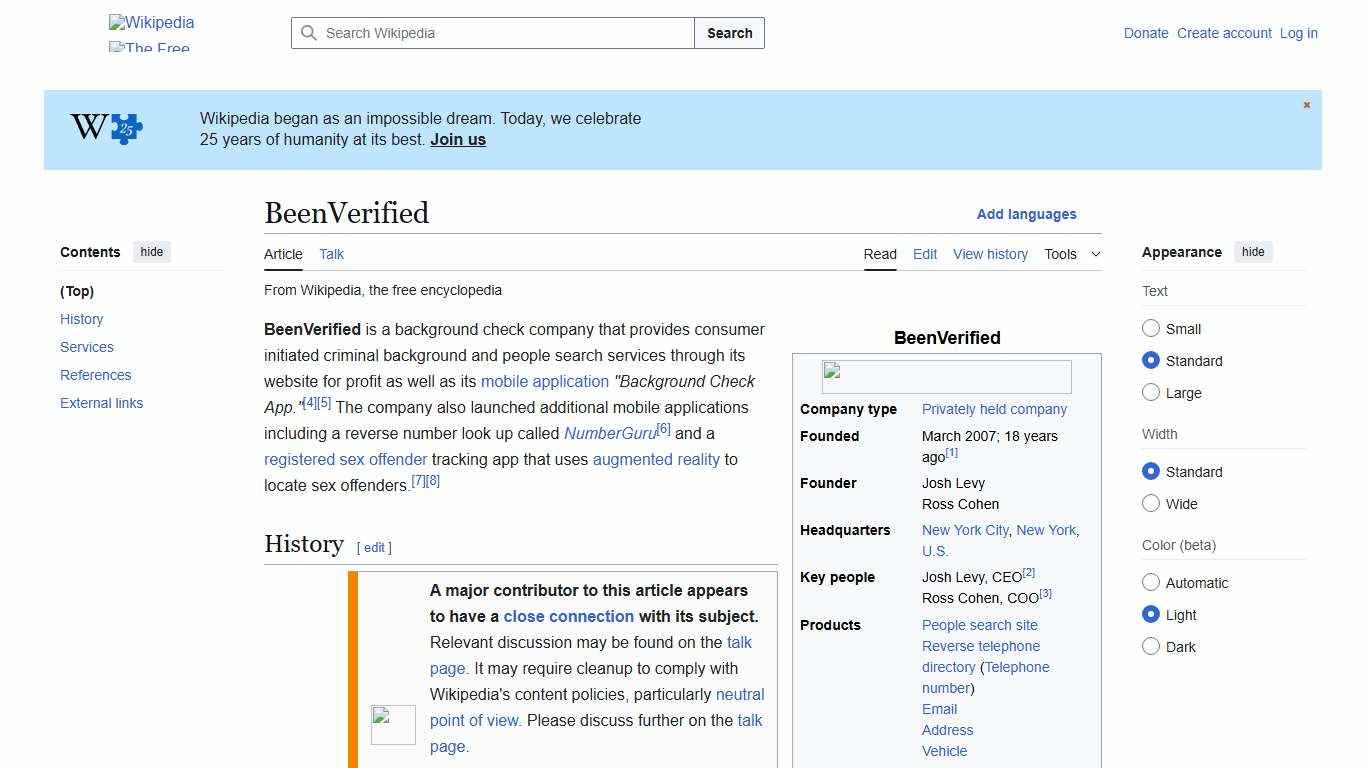This screenshot has height=768, width=1366.
Task: Follow the NumberGuru link
Action: pos(610,433)
